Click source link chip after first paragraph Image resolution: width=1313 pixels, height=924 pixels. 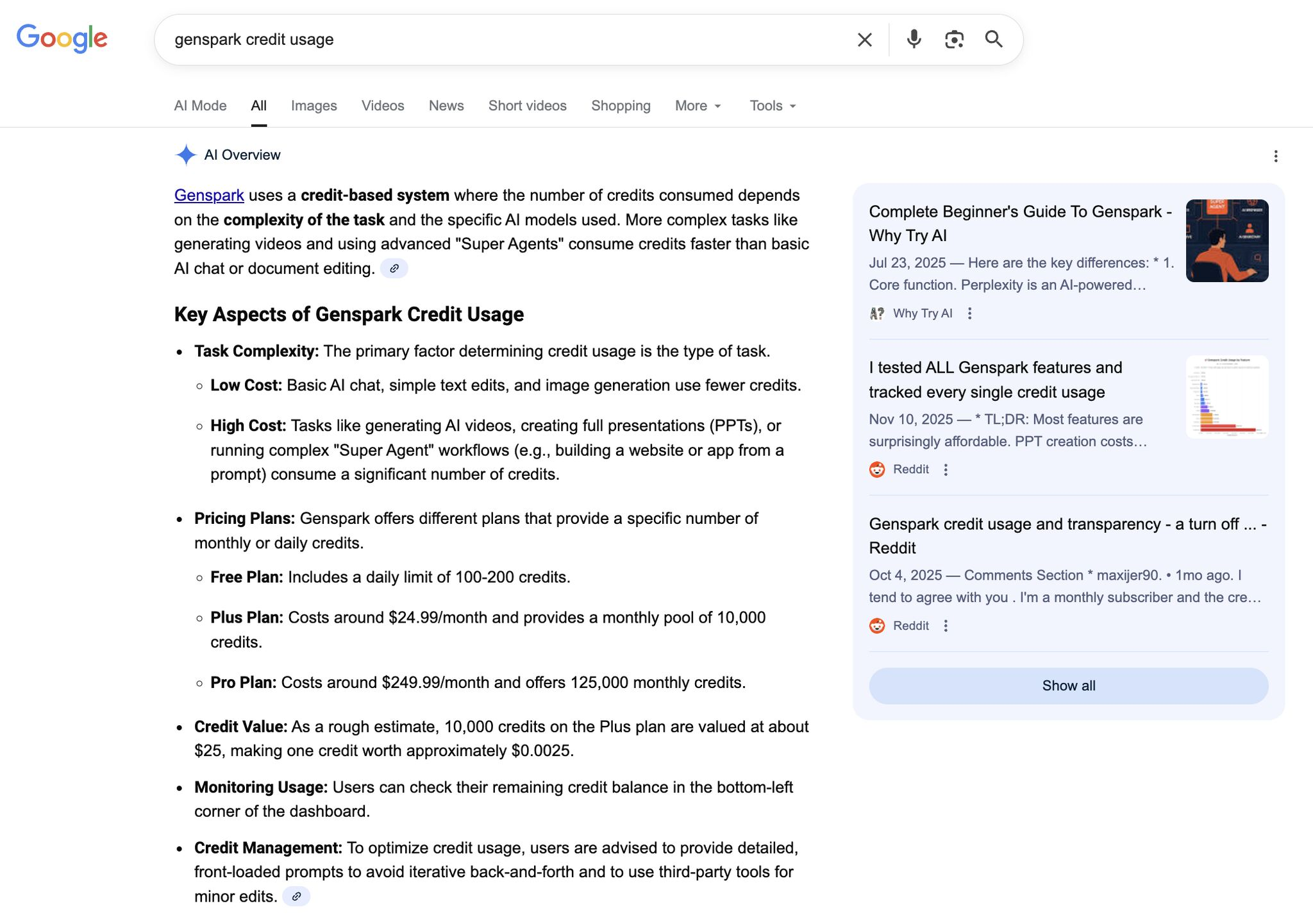click(394, 269)
